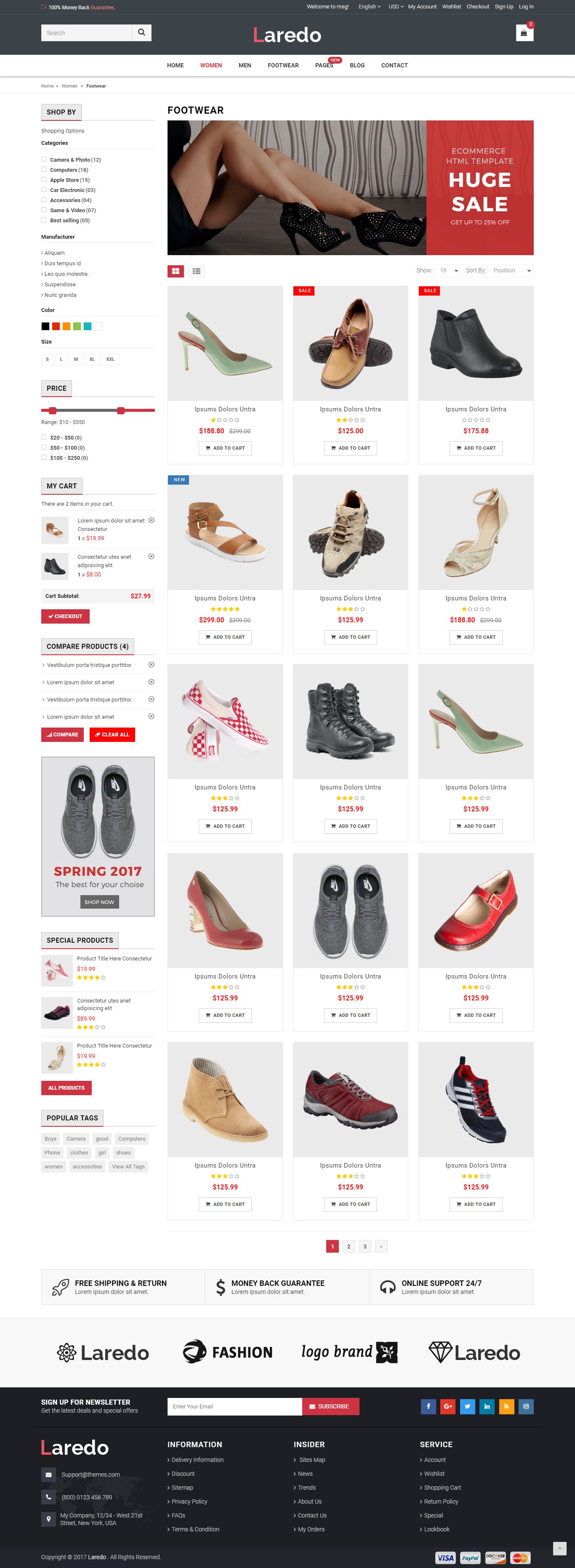The width and height of the screenshot is (575, 1568).
Task: Switch to list view layout
Action: click(x=197, y=271)
